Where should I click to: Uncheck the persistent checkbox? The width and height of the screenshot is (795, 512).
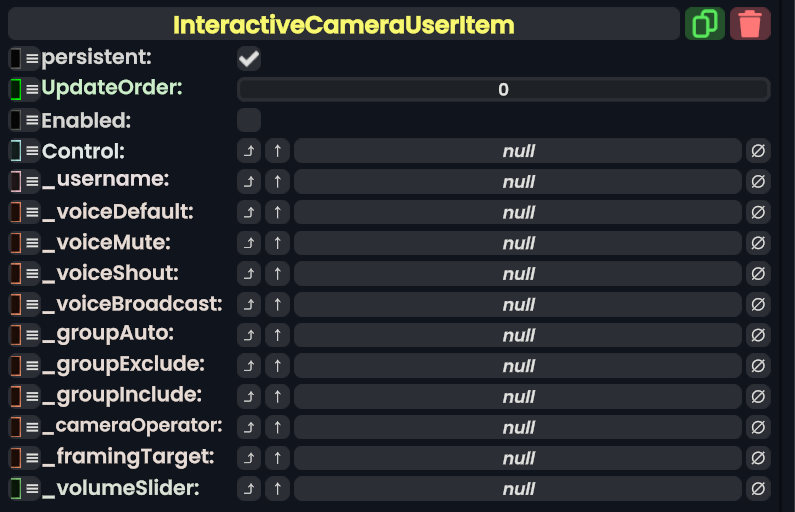tap(249, 59)
